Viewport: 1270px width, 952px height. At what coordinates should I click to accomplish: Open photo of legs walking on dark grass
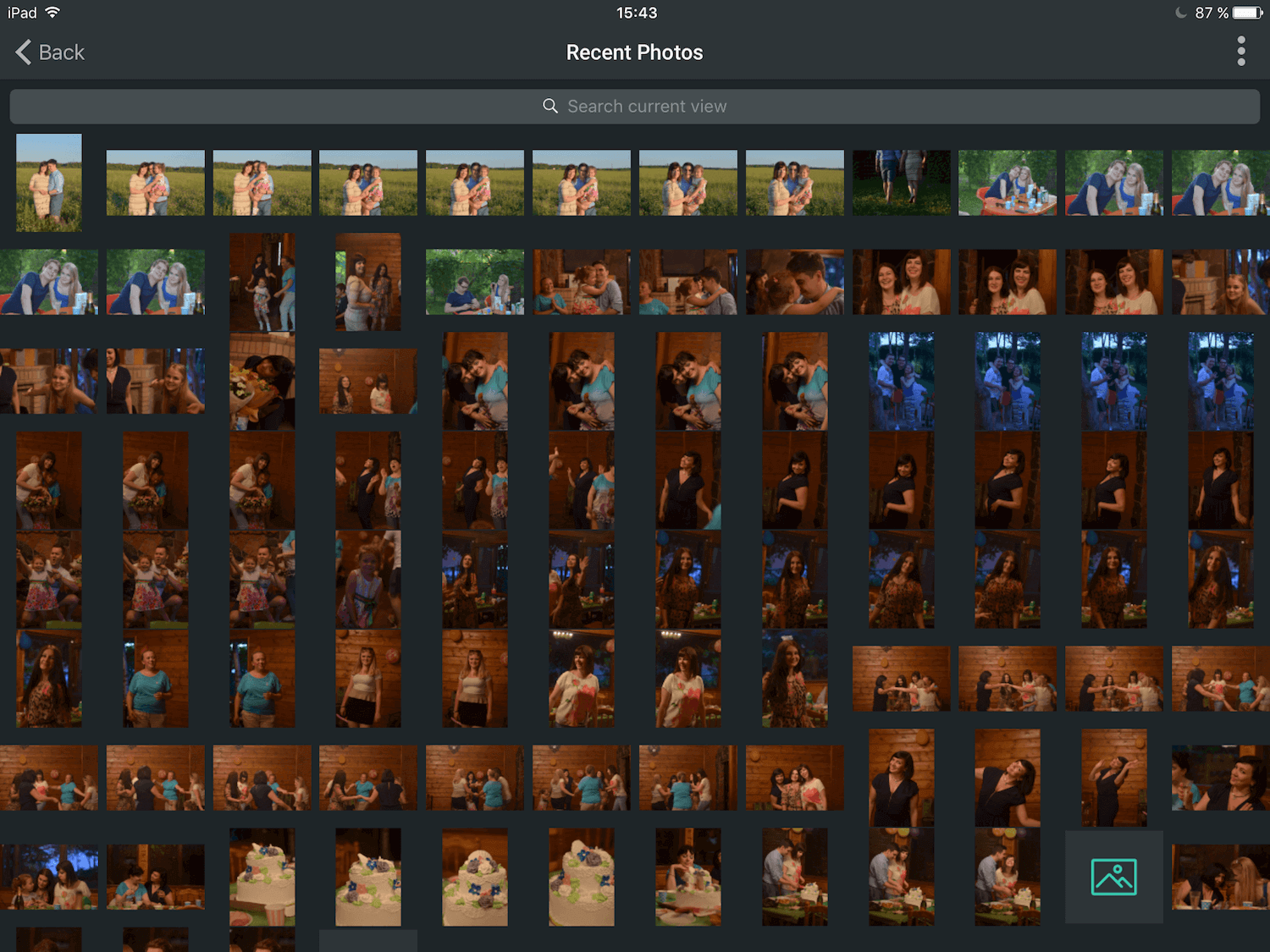coord(901,183)
